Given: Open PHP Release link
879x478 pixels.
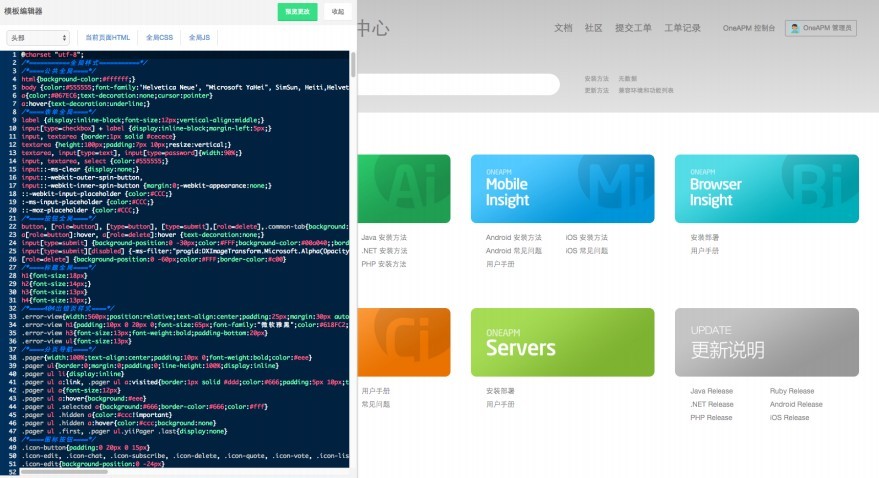Looking at the screenshot, I should click(711, 417).
